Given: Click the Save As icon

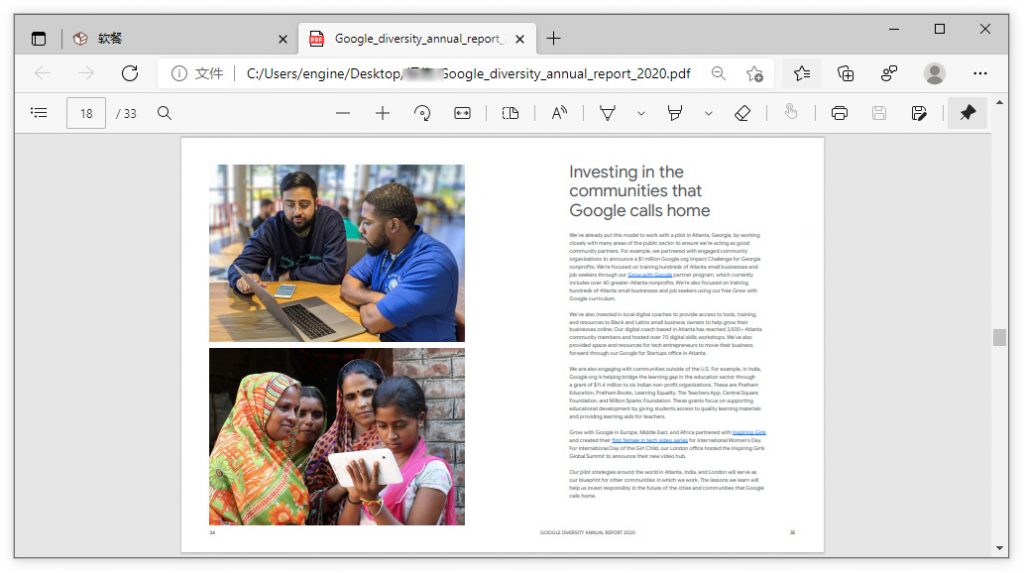Looking at the screenshot, I should [x=919, y=113].
